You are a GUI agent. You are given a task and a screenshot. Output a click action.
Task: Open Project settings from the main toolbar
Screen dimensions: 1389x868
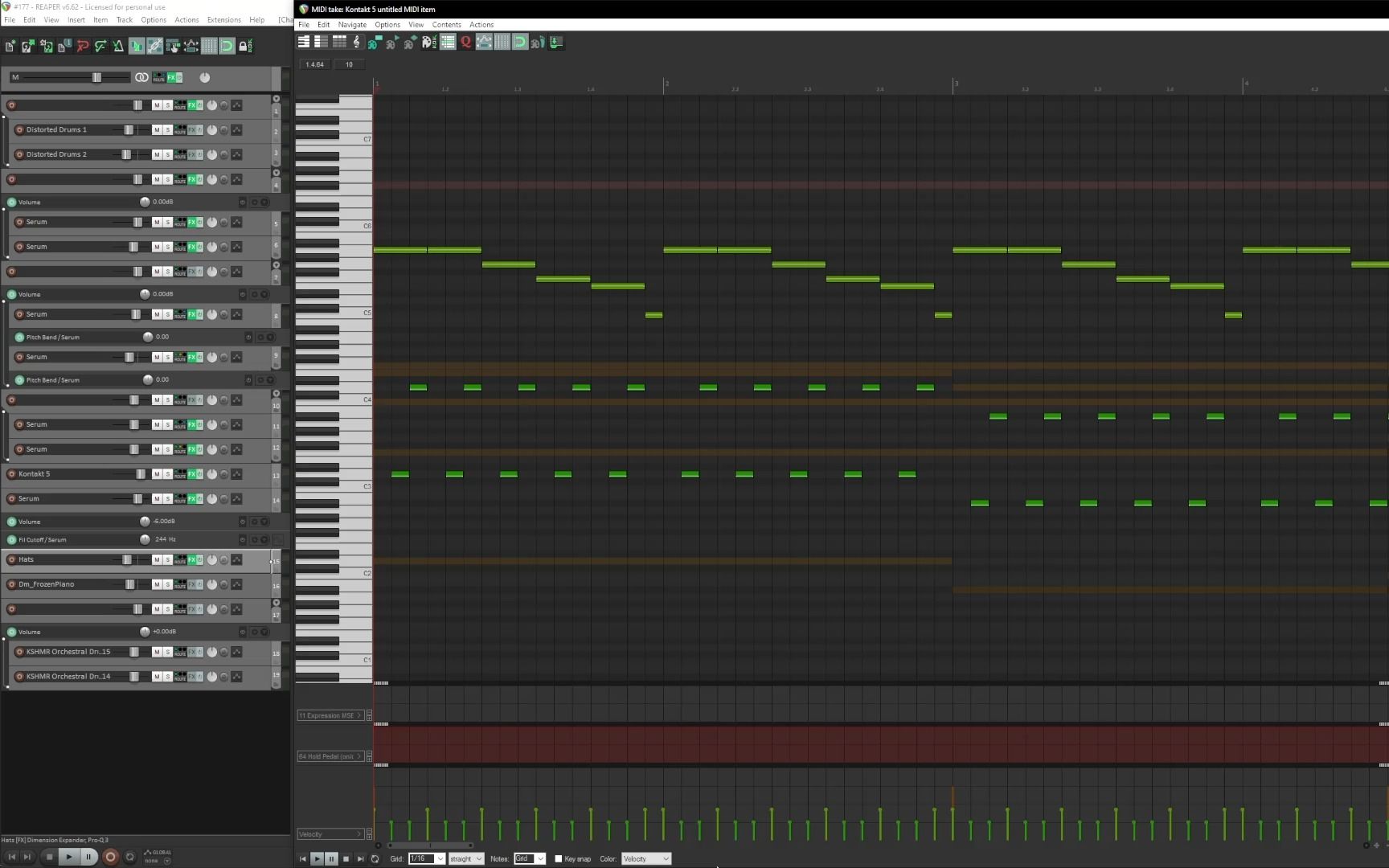pyautogui.click(x=64, y=47)
